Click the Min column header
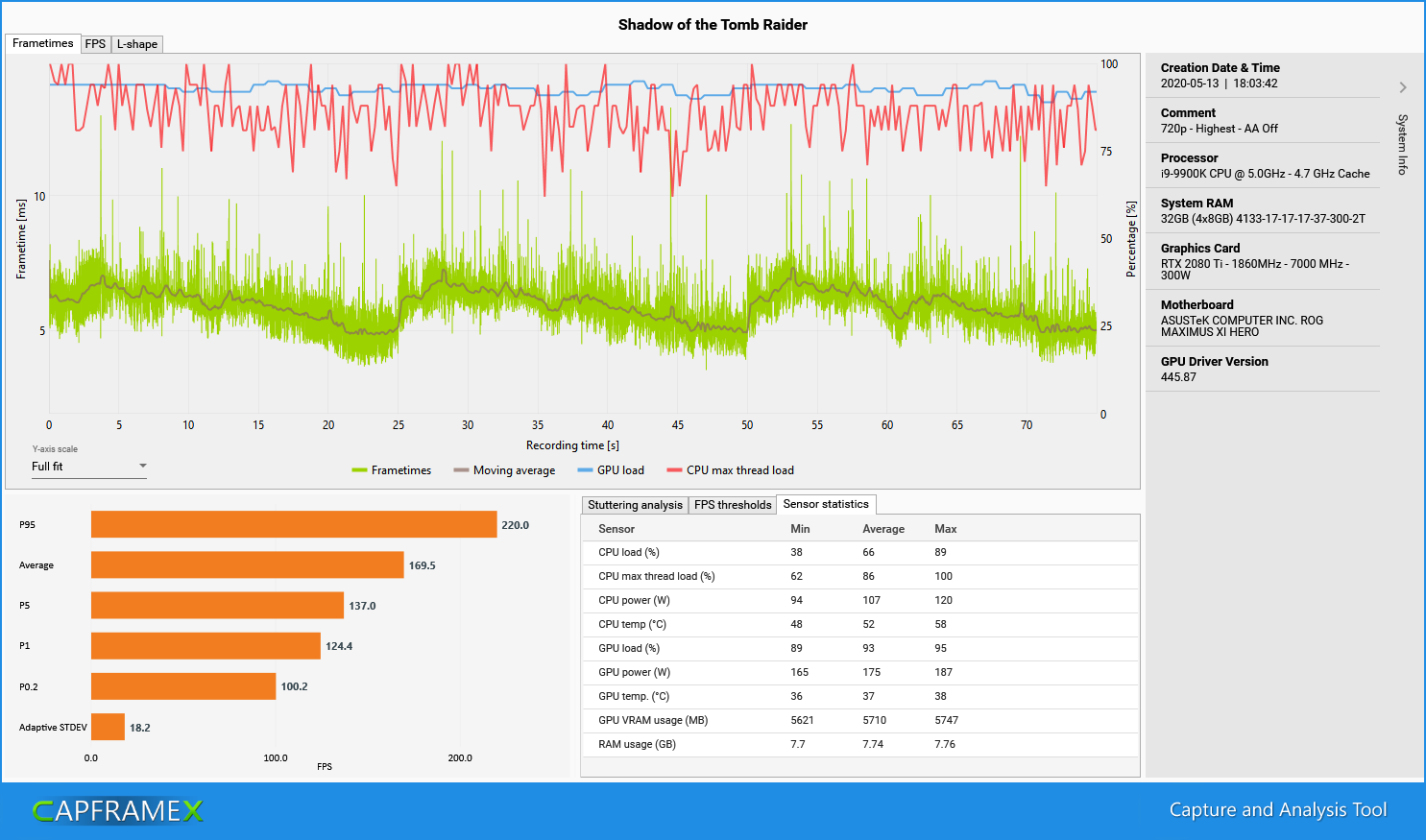This screenshot has height=840, width=1426. tap(800, 529)
